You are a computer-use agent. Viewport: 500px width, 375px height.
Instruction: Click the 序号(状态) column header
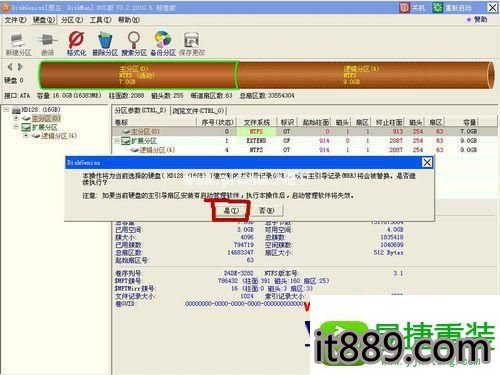tap(217, 122)
